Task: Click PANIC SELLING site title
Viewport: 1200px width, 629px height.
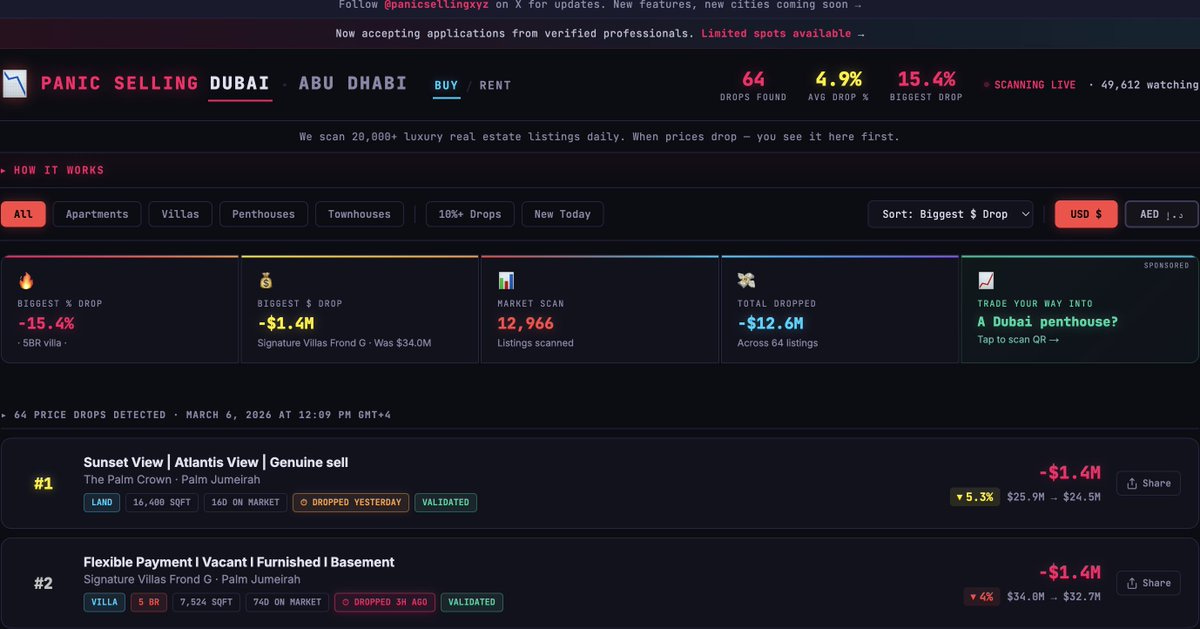Action: click(x=119, y=83)
